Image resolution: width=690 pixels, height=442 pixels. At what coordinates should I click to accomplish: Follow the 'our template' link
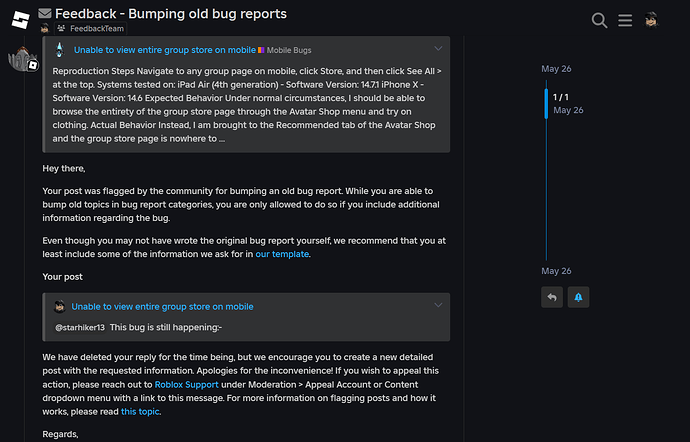click(x=282, y=254)
